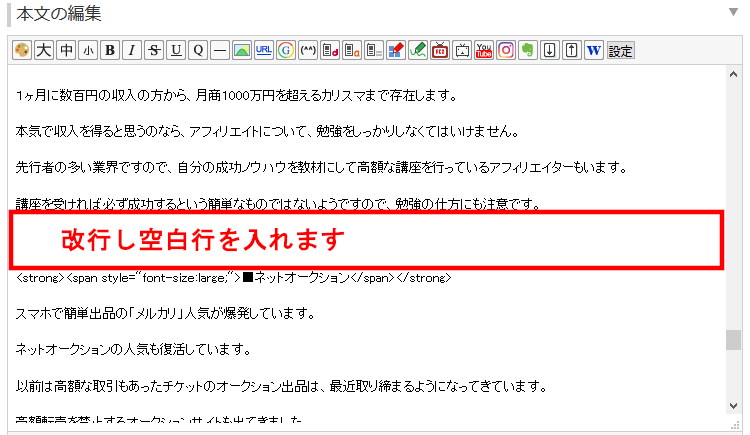Screen dimensions: 750x435
Task: Click the green pen scribble icon
Action: (418, 50)
